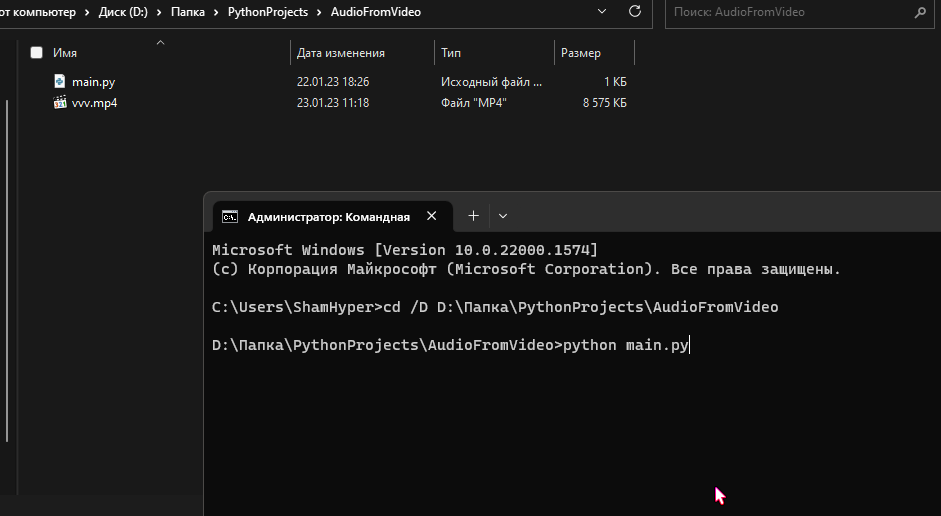
Task: Sort files by the Имя column header
Action: click(65, 53)
